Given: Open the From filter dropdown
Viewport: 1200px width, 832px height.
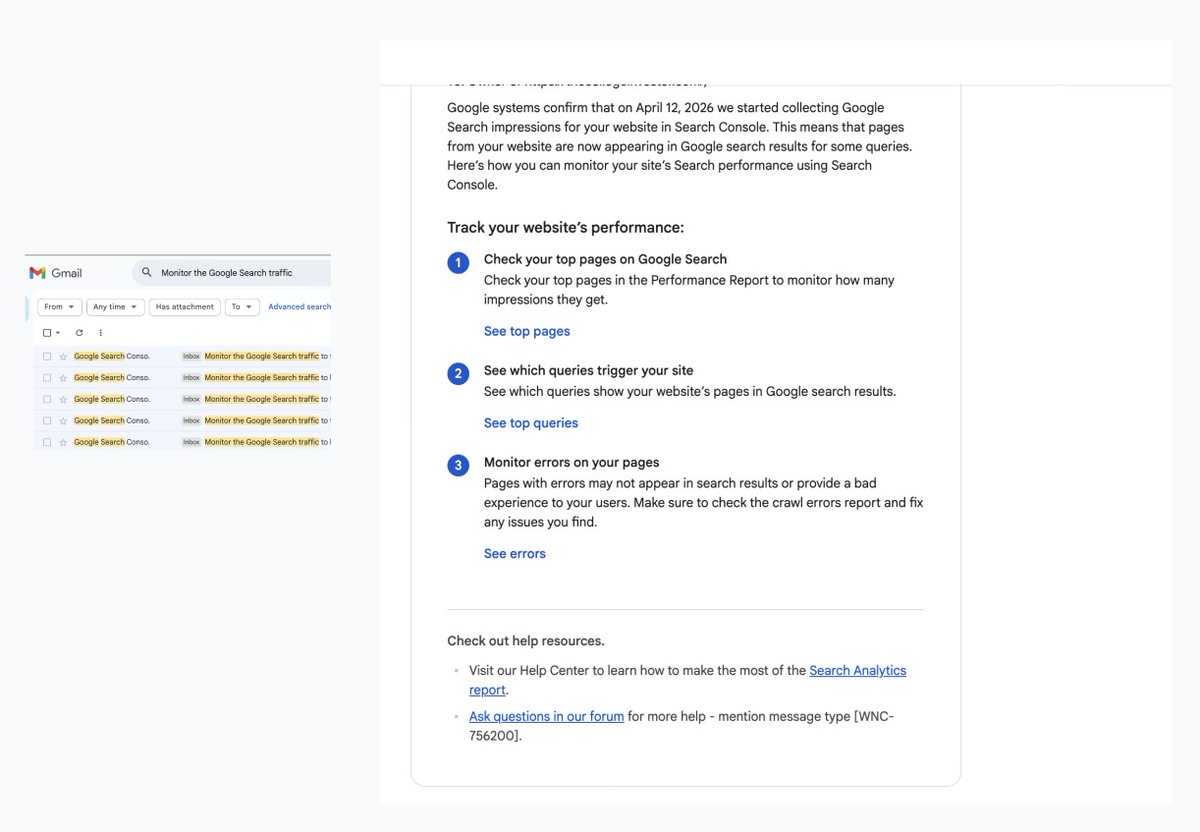Looking at the screenshot, I should coord(59,307).
